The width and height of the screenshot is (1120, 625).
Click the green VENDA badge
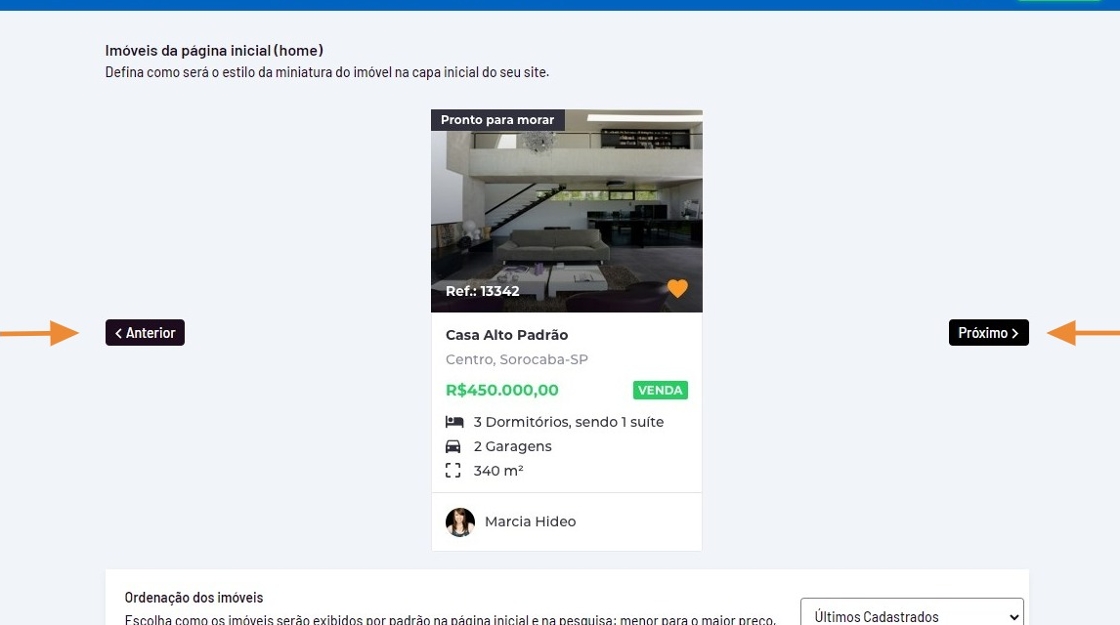(x=660, y=390)
